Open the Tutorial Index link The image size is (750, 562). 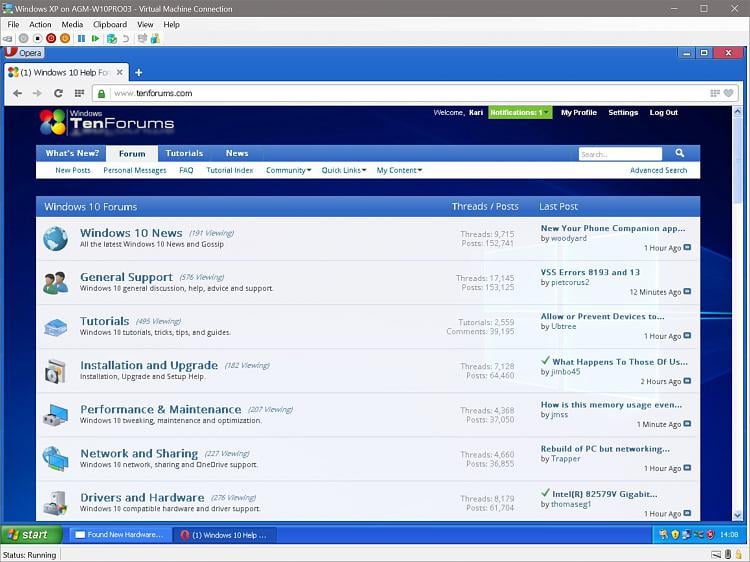(230, 170)
